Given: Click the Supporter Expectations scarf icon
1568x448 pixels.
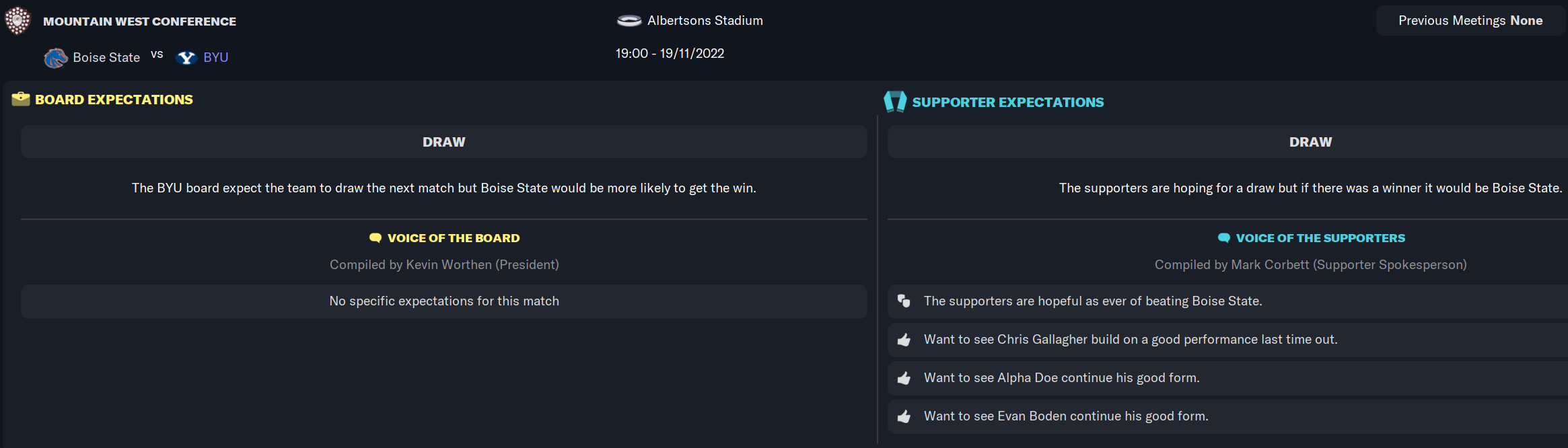Looking at the screenshot, I should [x=895, y=102].
